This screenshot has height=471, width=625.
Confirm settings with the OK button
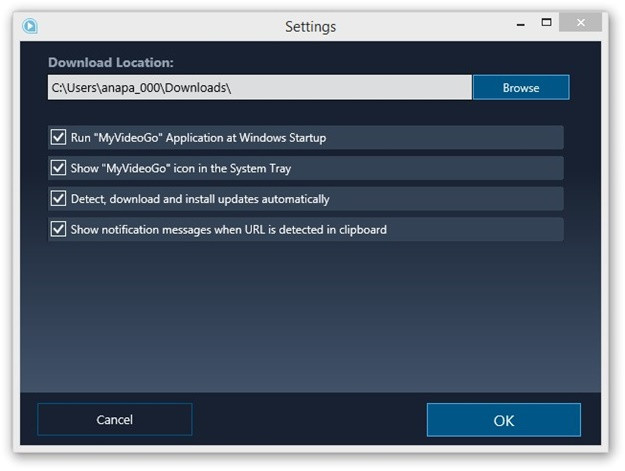coord(504,420)
